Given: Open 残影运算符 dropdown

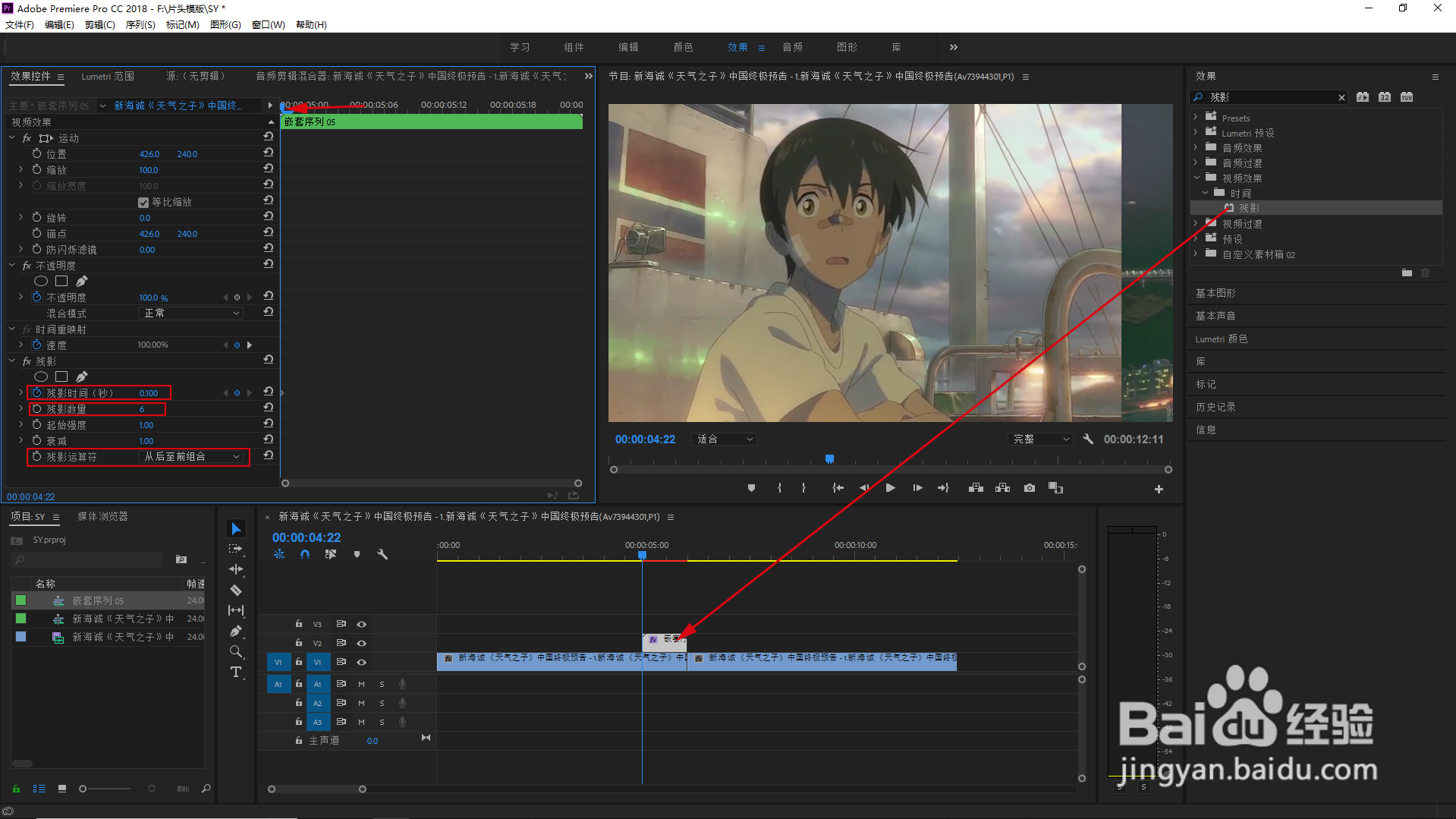Looking at the screenshot, I should tap(192, 456).
